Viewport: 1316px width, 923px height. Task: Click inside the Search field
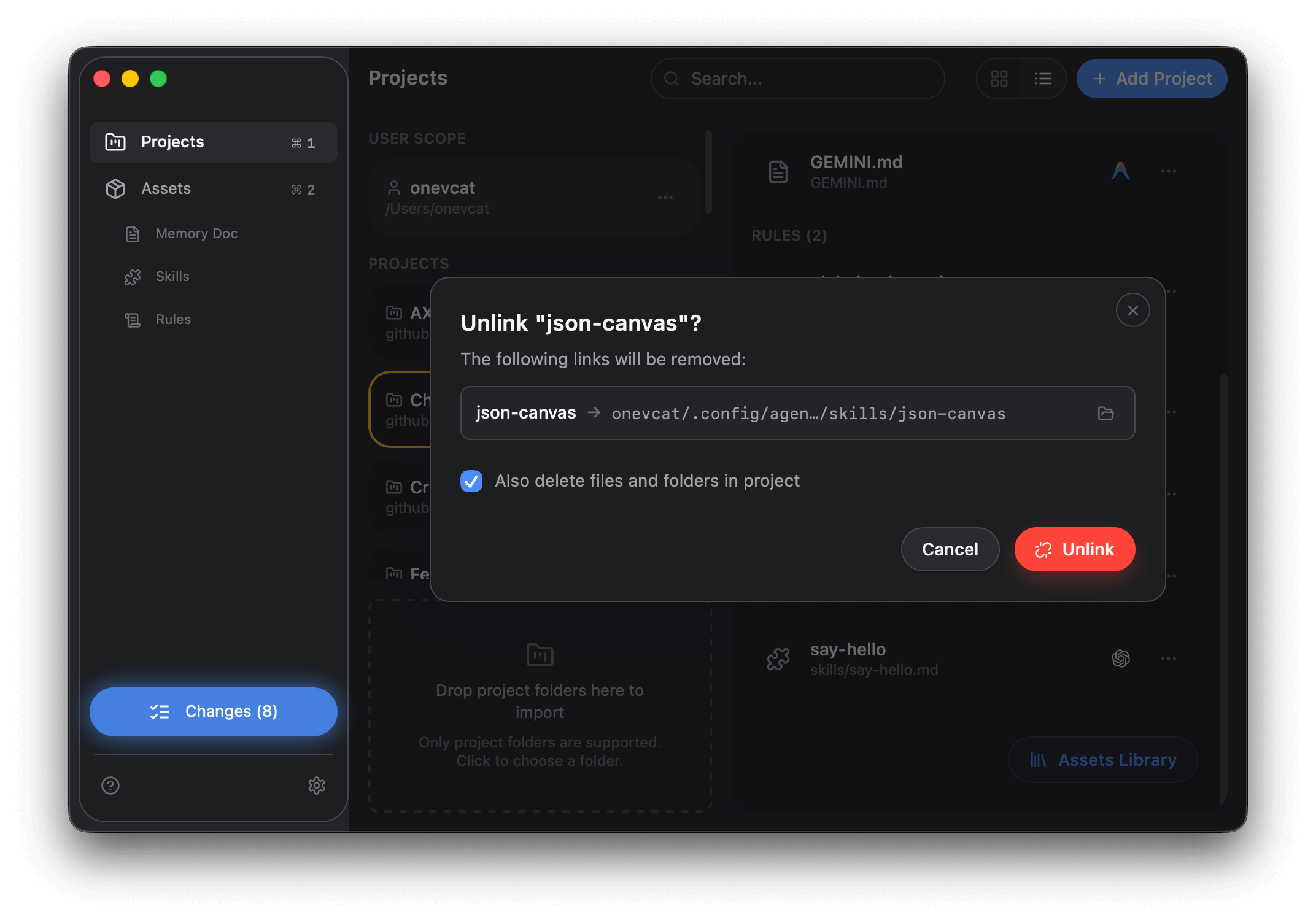767,79
